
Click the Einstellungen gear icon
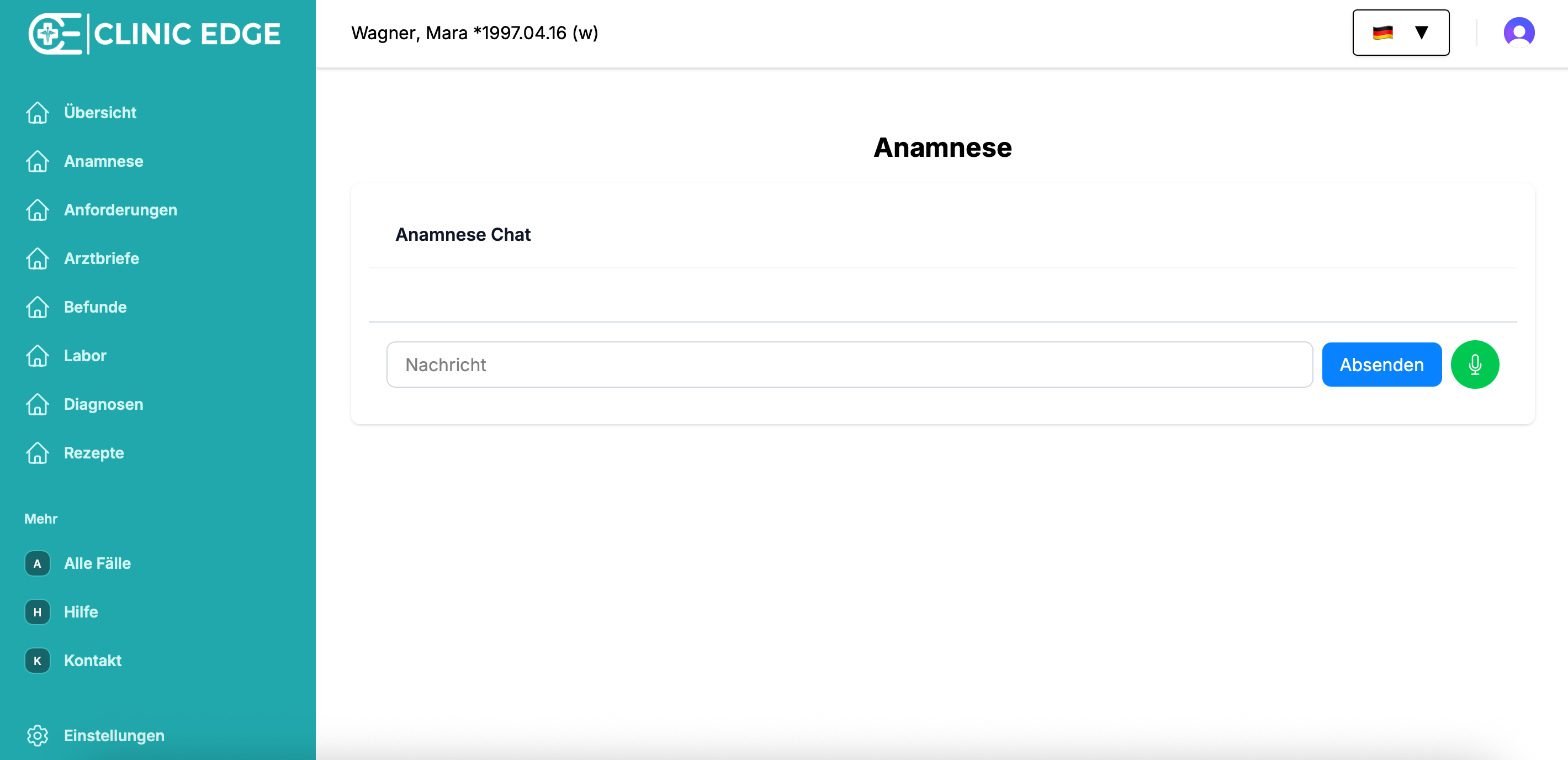[37, 735]
